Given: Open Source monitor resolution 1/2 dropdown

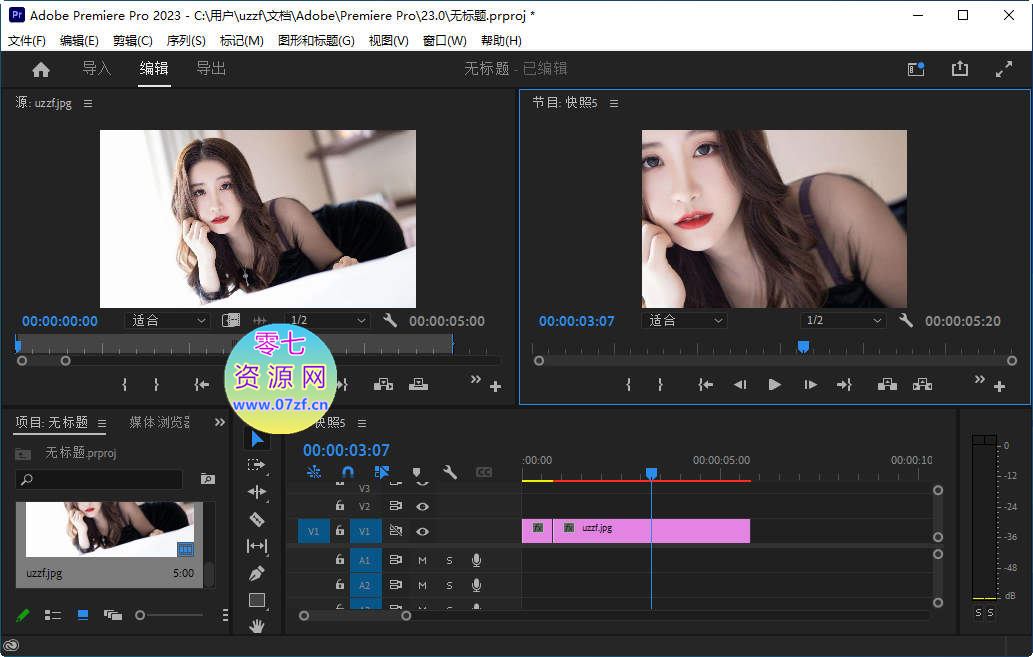Looking at the screenshot, I should pos(327,321).
